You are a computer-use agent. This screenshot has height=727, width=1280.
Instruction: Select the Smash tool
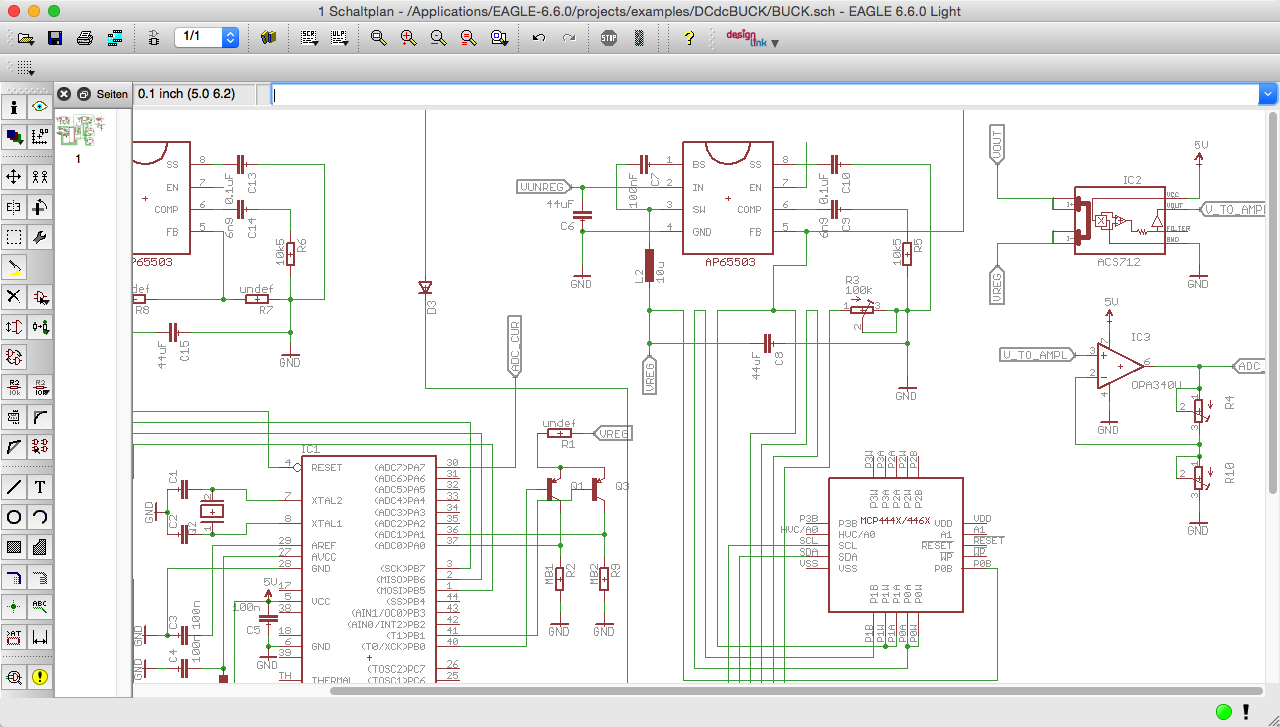14,417
